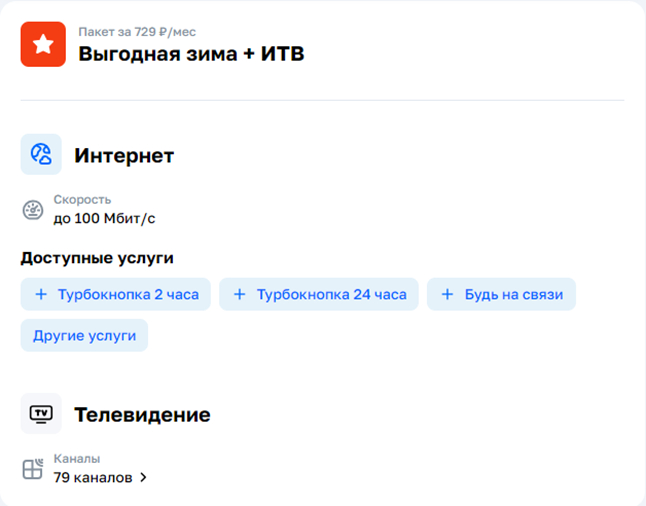646x506 pixels.
Task: Click the red star package icon
Action: pyautogui.click(x=43, y=44)
